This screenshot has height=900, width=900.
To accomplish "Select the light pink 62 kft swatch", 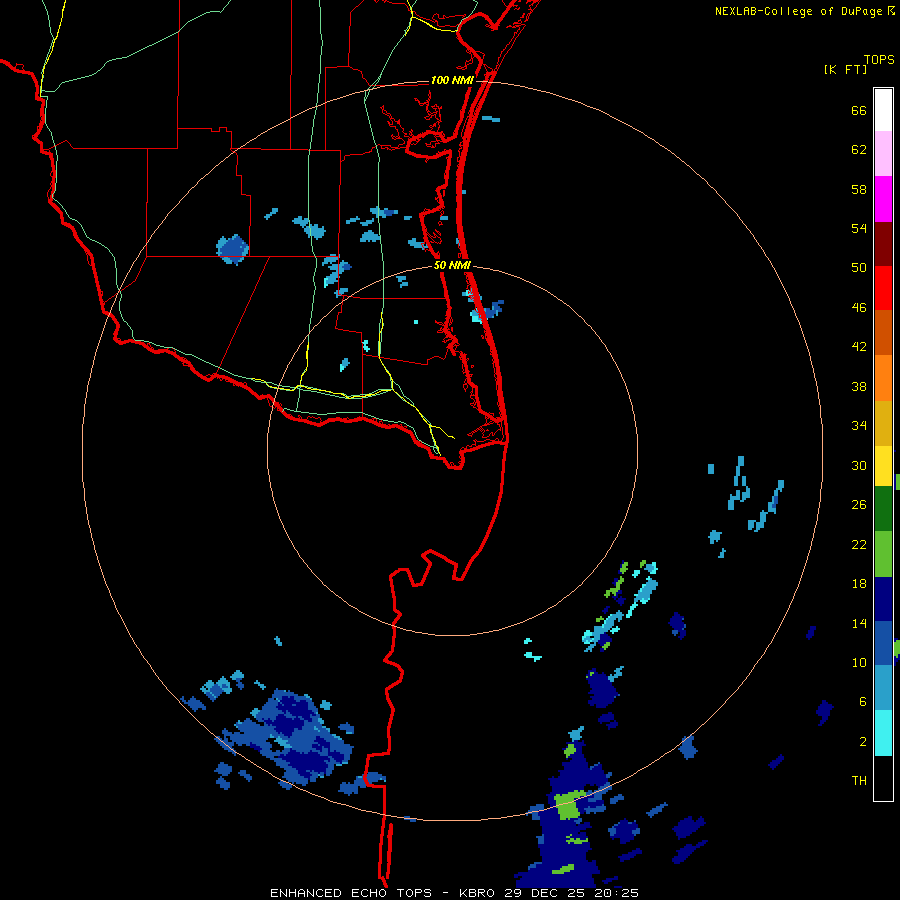I will (883, 154).
